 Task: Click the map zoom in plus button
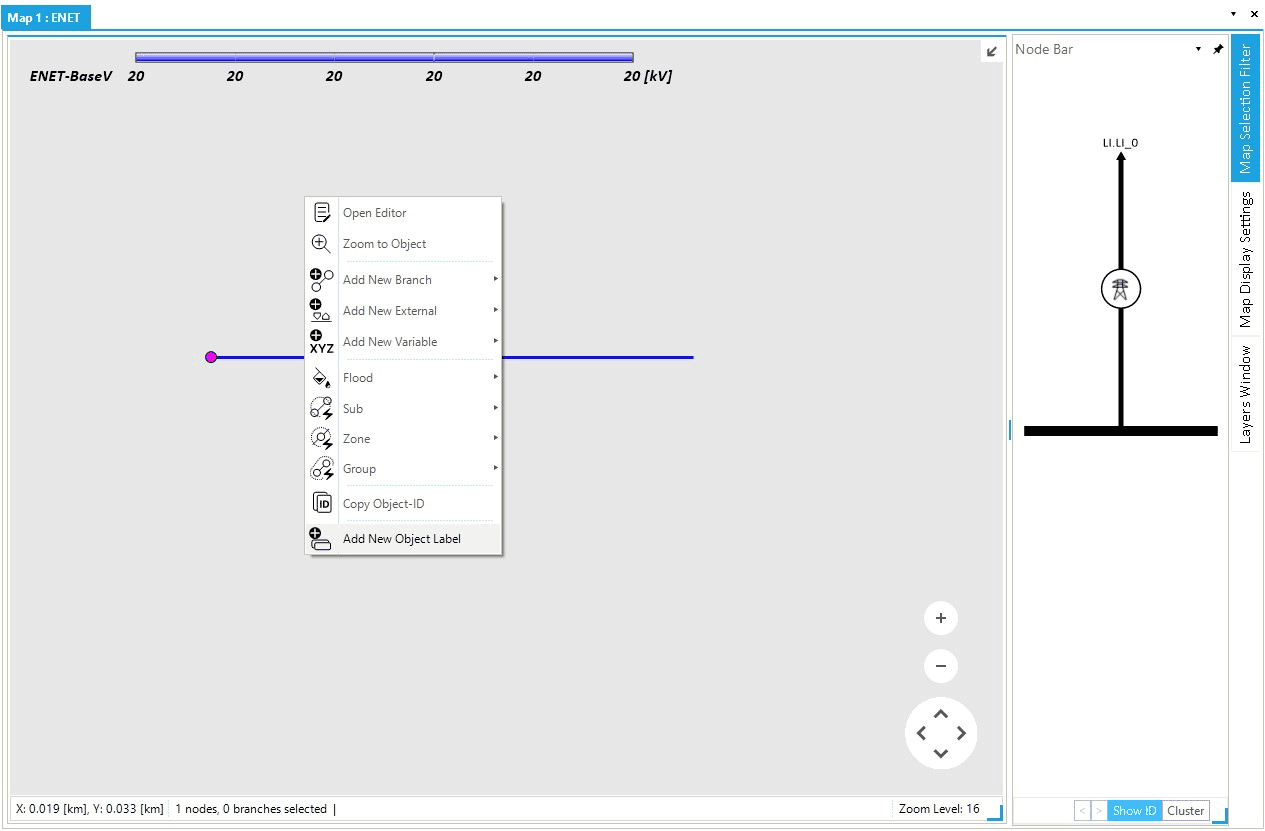tap(940, 618)
